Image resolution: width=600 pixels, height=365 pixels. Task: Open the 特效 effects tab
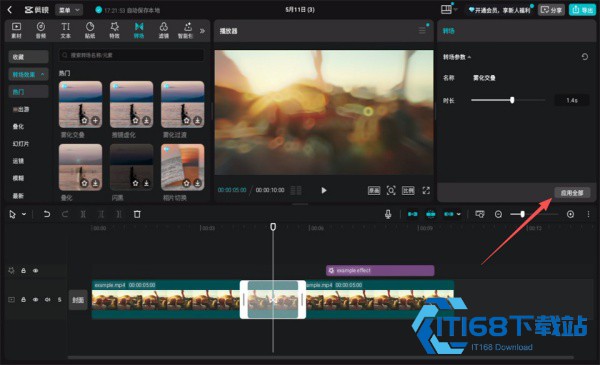coord(114,30)
